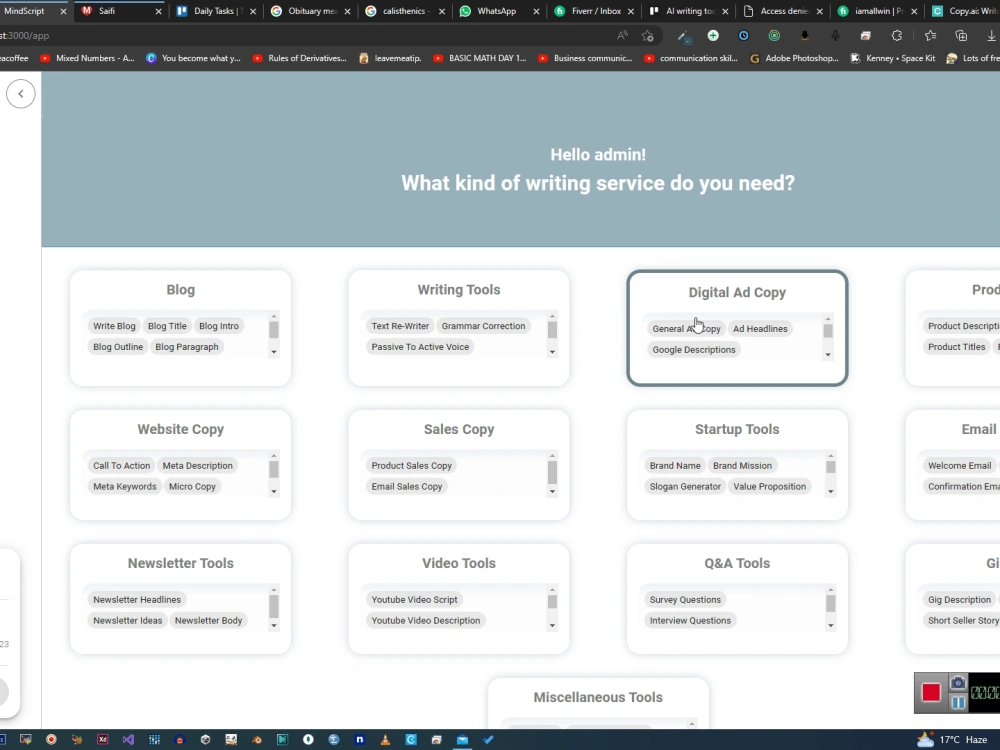Switch to the calisthenics search tab
This screenshot has width=1000, height=750.
(x=406, y=11)
